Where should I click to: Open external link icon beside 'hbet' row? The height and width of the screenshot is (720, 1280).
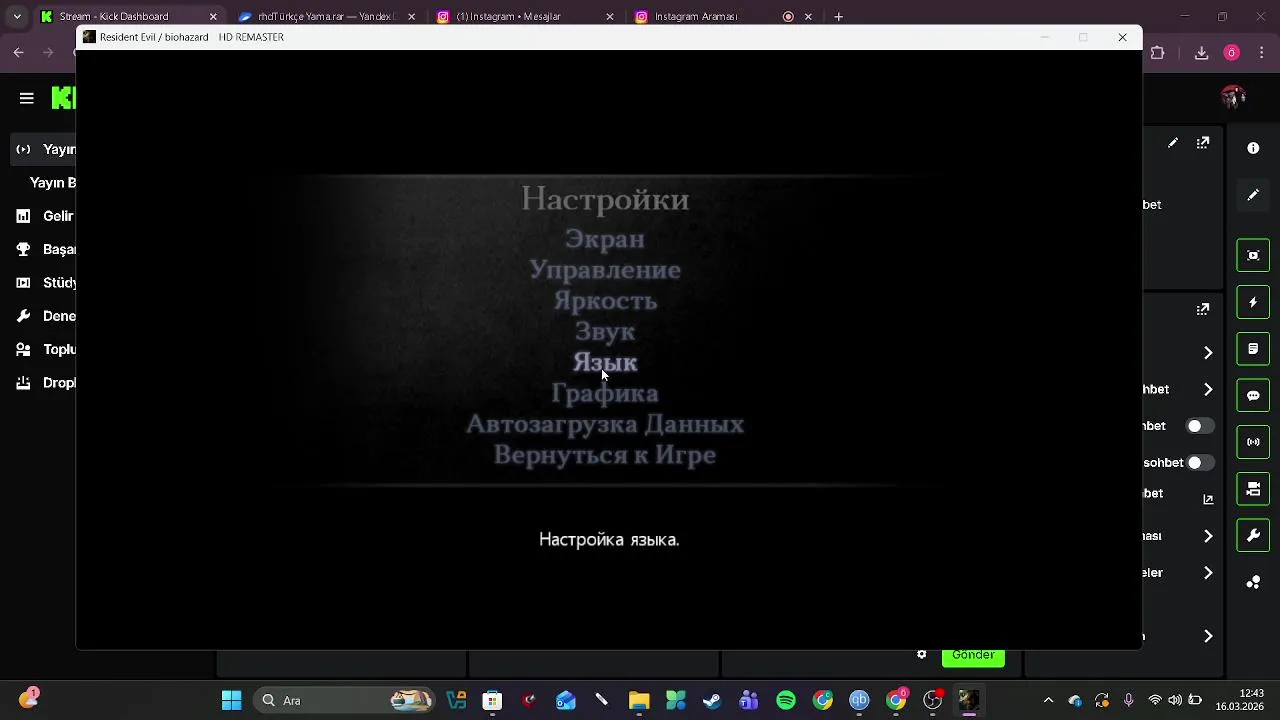[x=1208, y=499]
